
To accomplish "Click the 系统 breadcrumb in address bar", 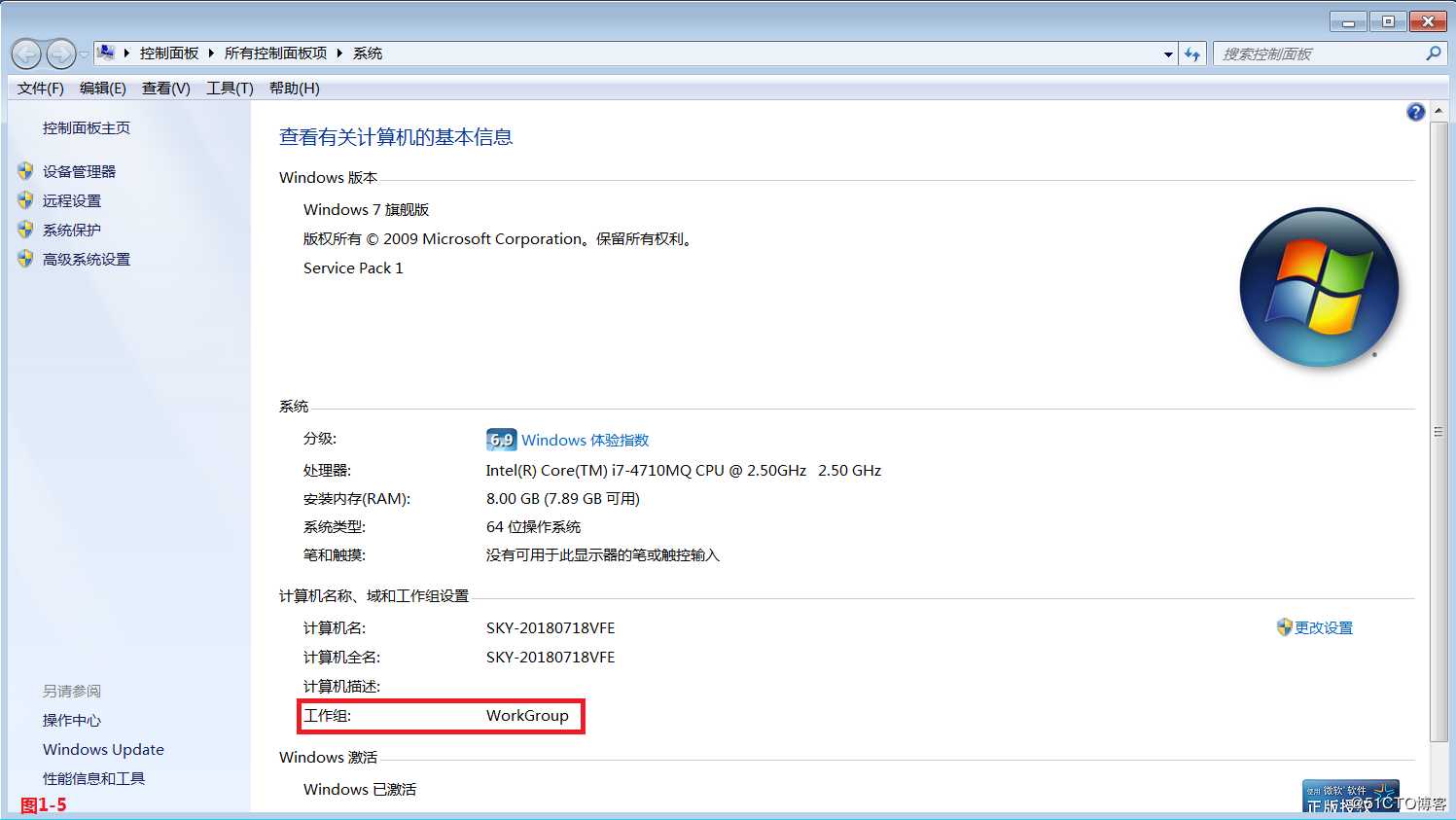I will (x=368, y=53).
